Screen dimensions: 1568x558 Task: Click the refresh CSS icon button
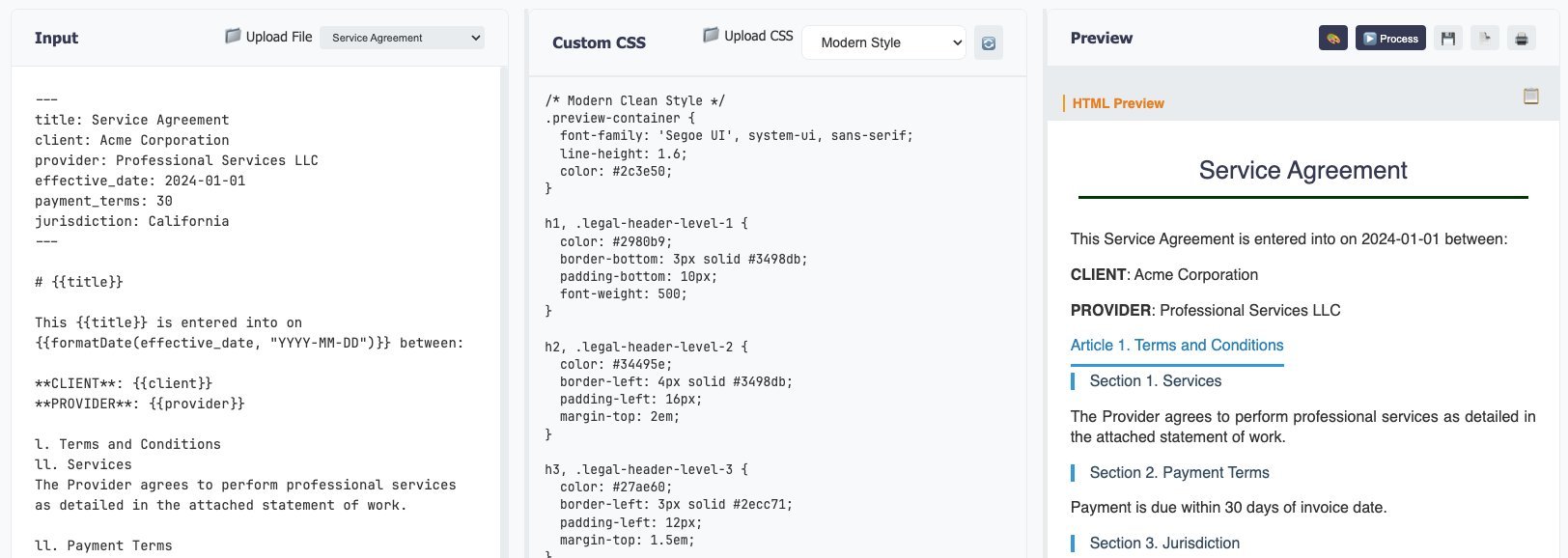coord(988,42)
